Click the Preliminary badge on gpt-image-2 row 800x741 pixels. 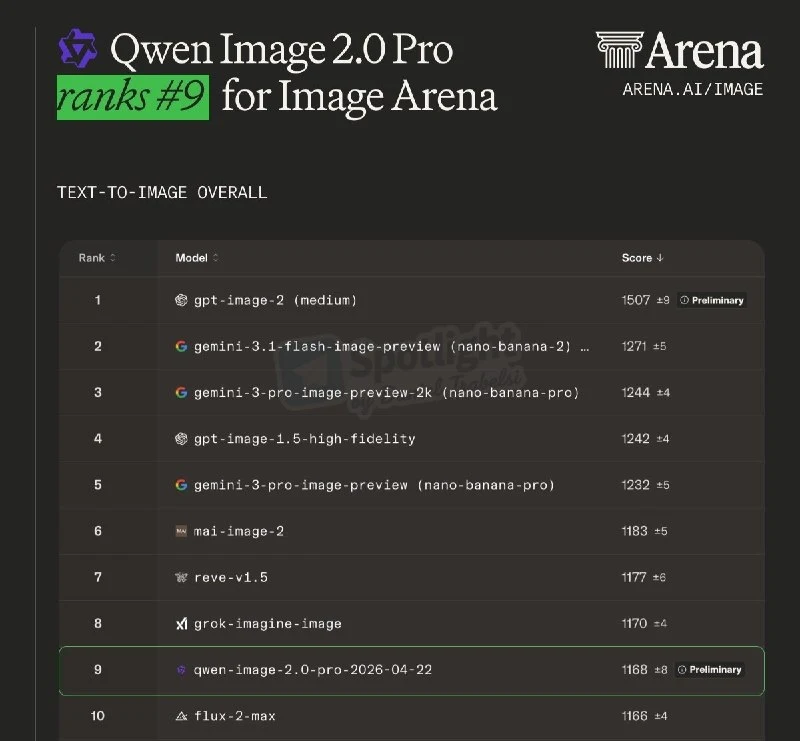tap(712, 300)
